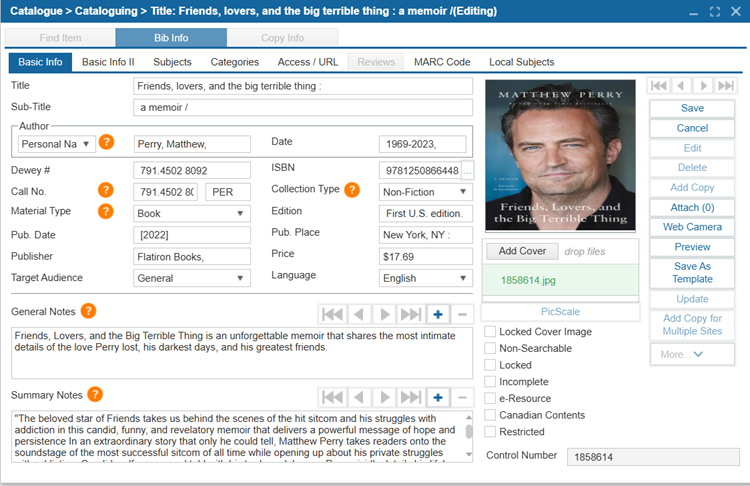
Task: Remove the current General Notes entry
Action: click(462, 314)
